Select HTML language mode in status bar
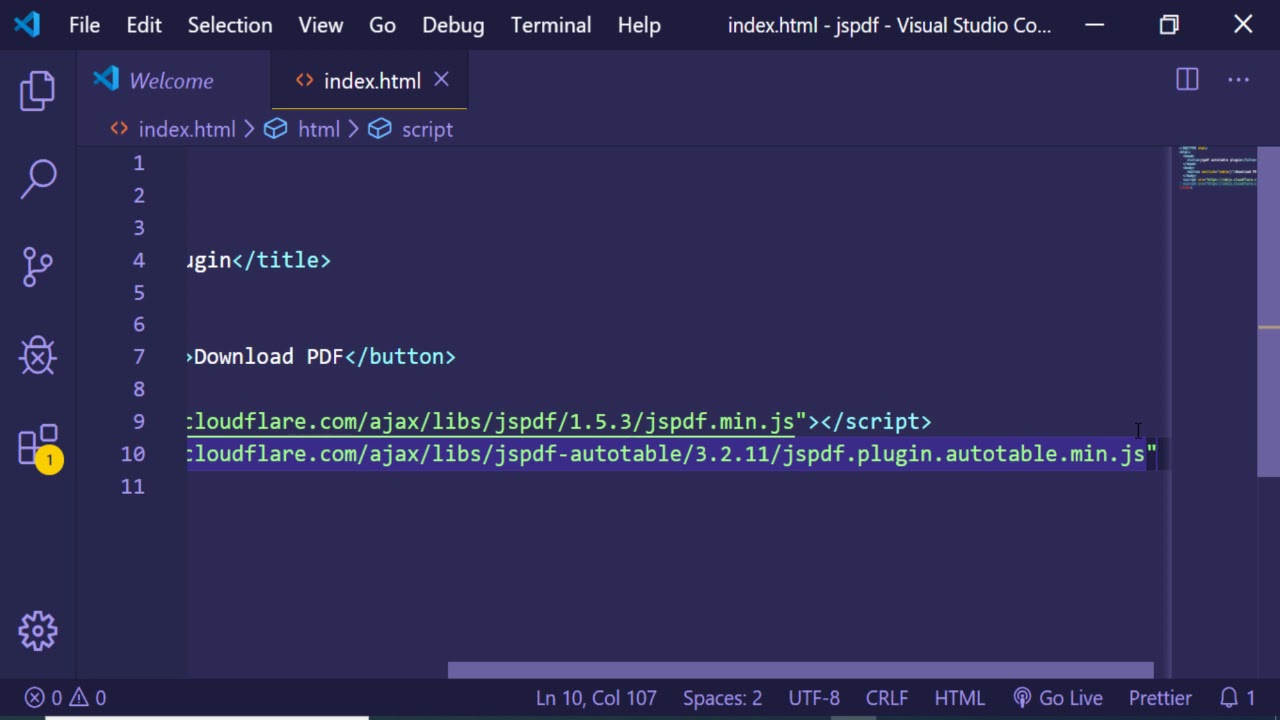This screenshot has height=720, width=1280. [959, 698]
